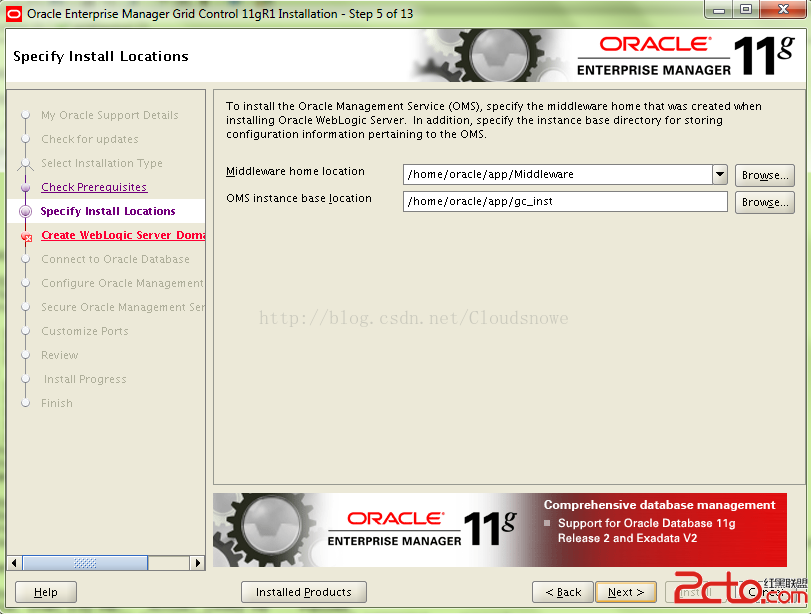
Task: Browse for the Middleware home location
Action: click(764, 175)
